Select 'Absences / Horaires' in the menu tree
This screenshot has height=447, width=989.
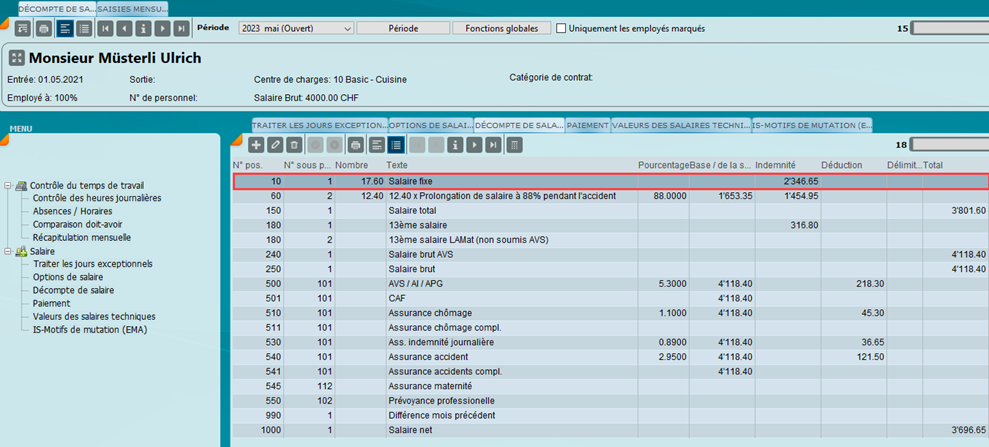coord(72,211)
